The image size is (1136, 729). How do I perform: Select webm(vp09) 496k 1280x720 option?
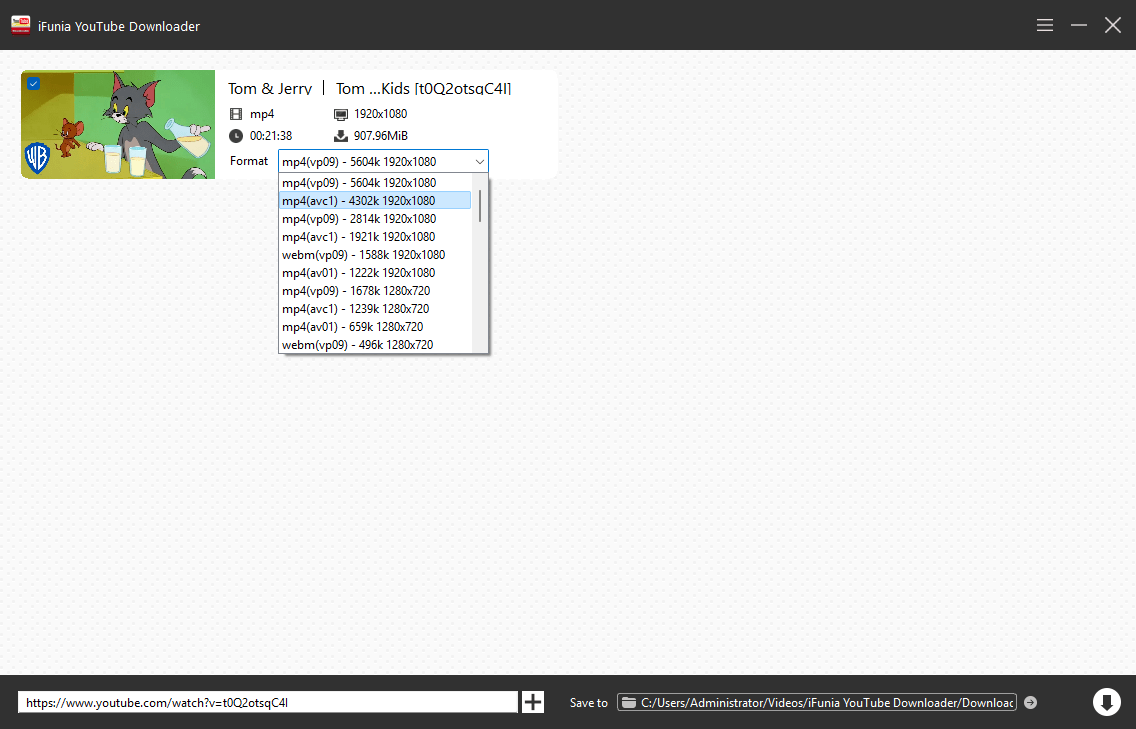pyautogui.click(x=357, y=345)
